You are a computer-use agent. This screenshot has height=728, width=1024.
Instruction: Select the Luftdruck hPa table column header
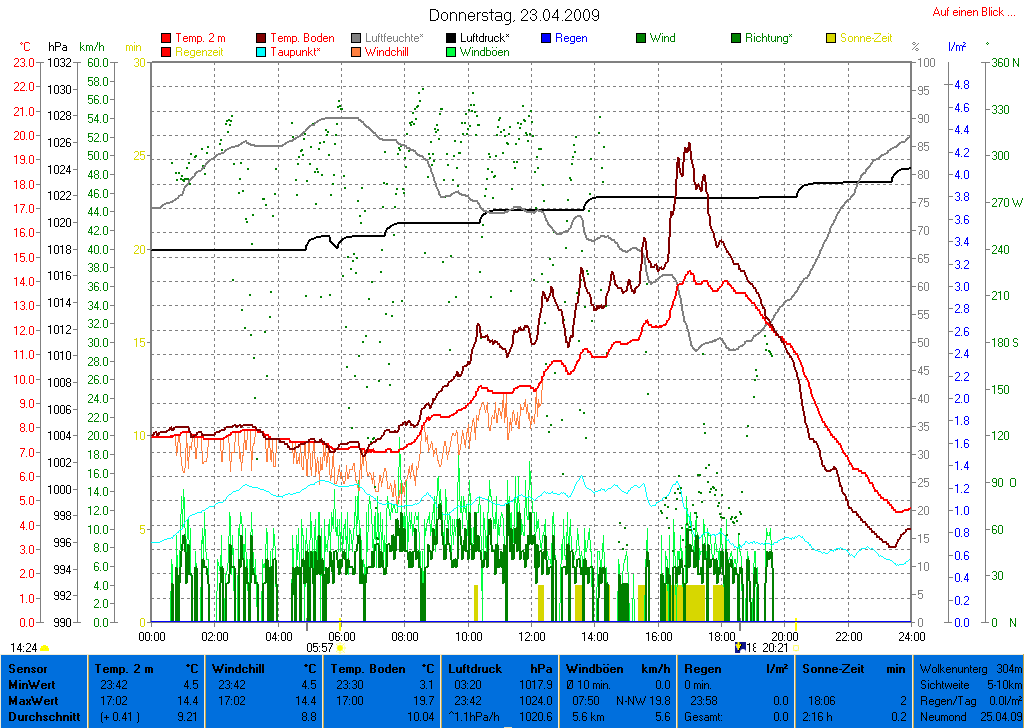500,668
